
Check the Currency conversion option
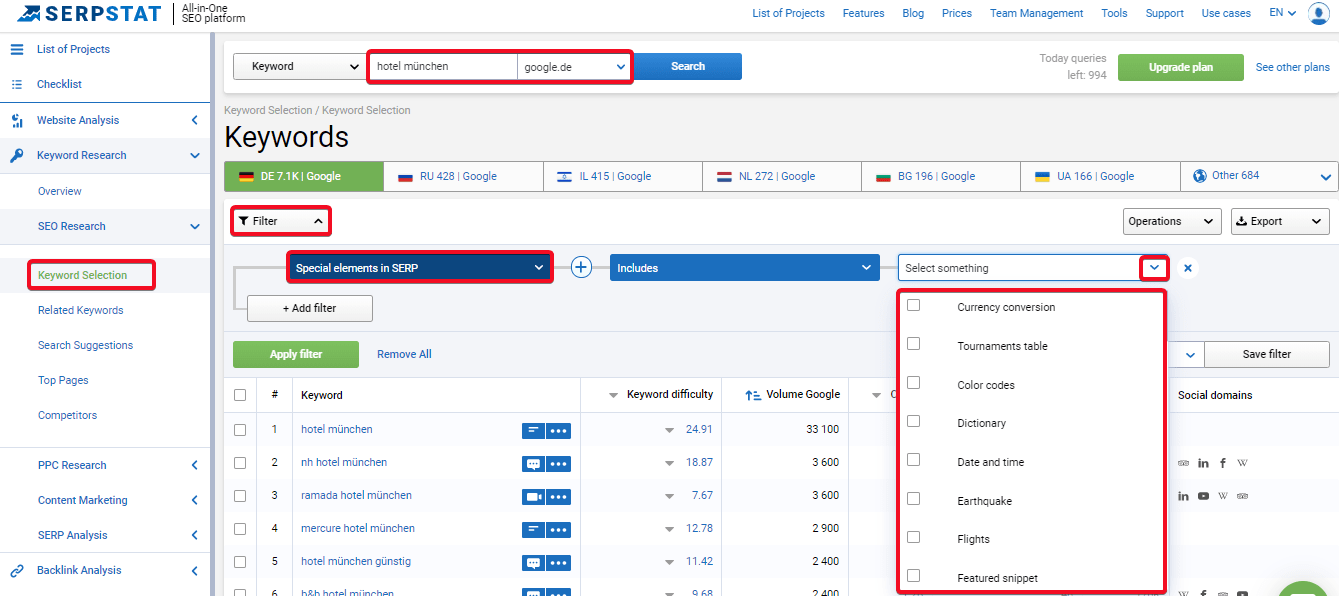[x=913, y=305]
